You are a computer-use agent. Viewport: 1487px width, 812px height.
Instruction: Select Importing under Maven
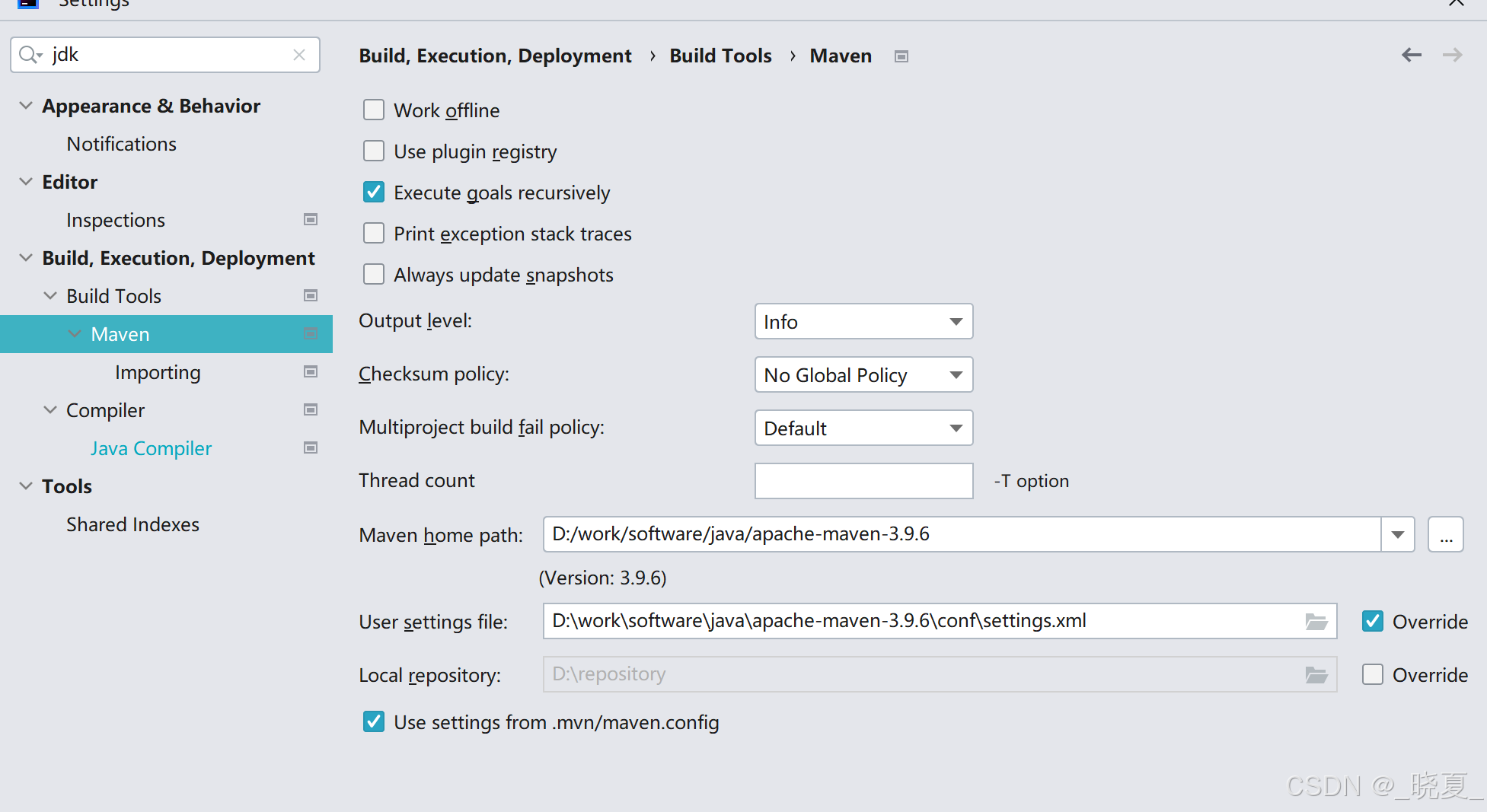[158, 372]
